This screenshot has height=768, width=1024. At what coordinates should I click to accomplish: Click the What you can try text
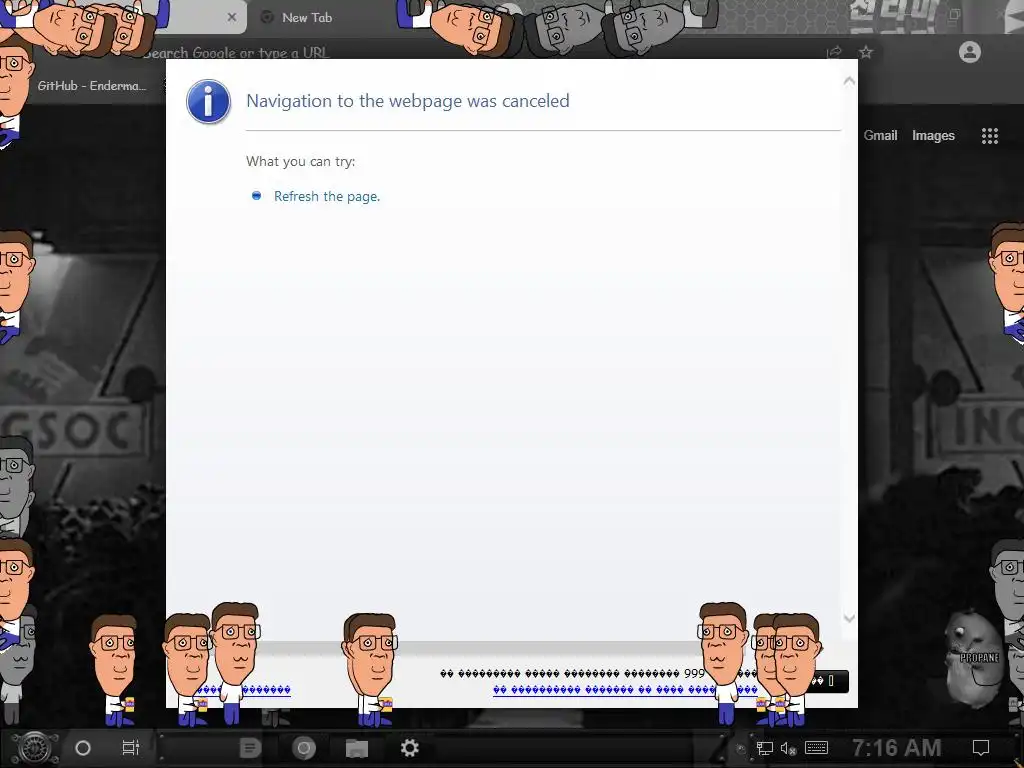pos(300,161)
